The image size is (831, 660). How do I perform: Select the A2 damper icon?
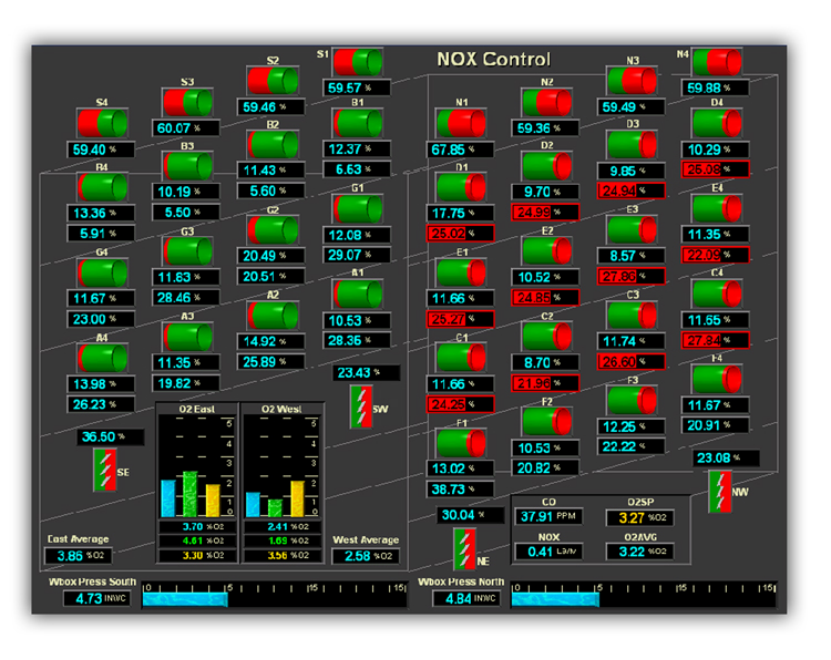point(273,315)
